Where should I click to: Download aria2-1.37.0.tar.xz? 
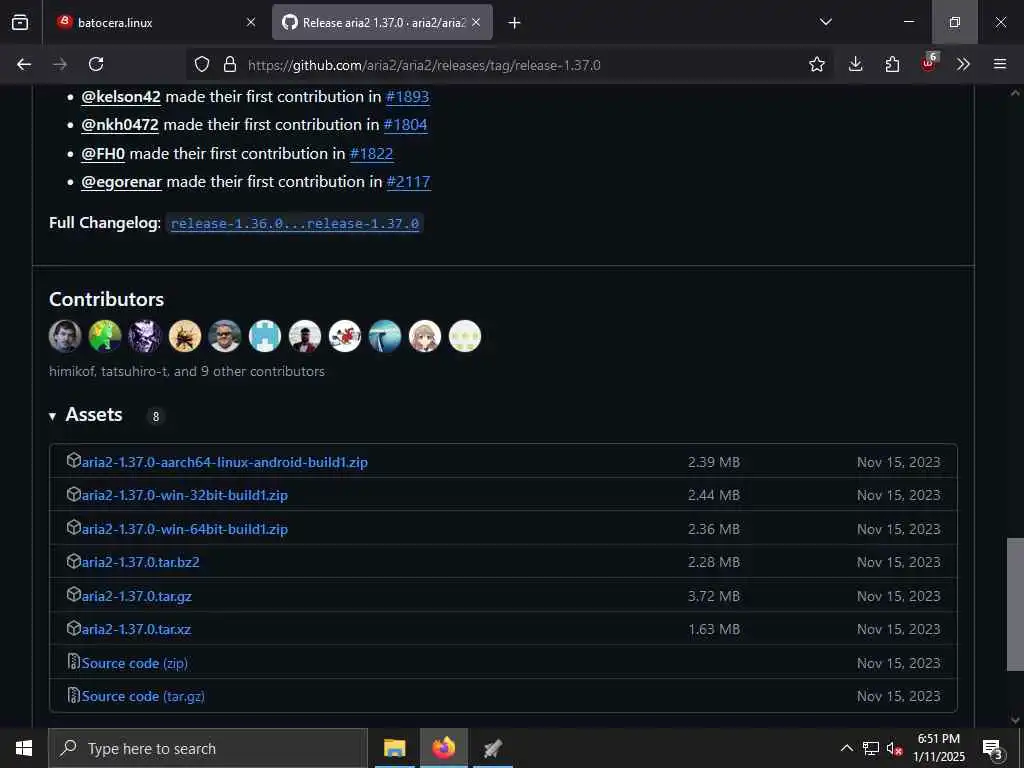point(136,630)
